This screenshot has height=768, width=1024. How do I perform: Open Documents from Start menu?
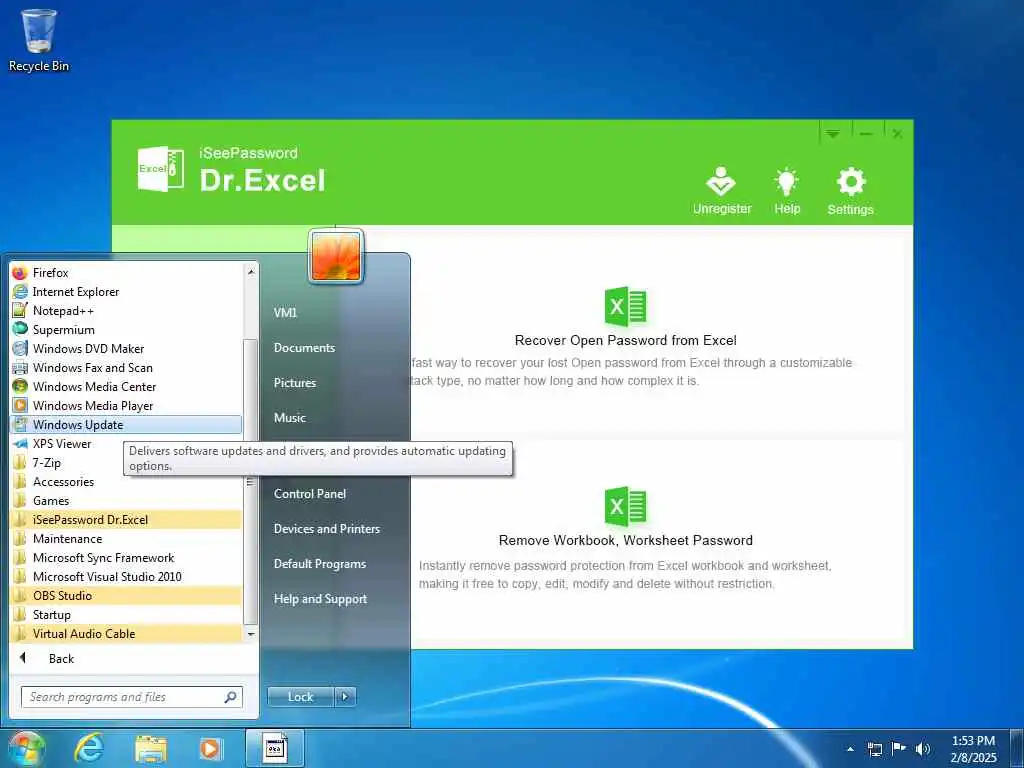pyautogui.click(x=304, y=347)
